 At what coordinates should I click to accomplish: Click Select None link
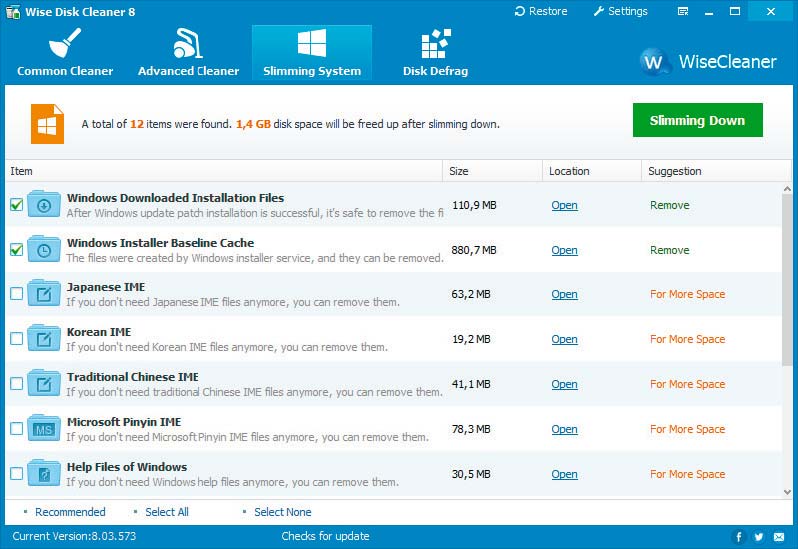tap(282, 512)
